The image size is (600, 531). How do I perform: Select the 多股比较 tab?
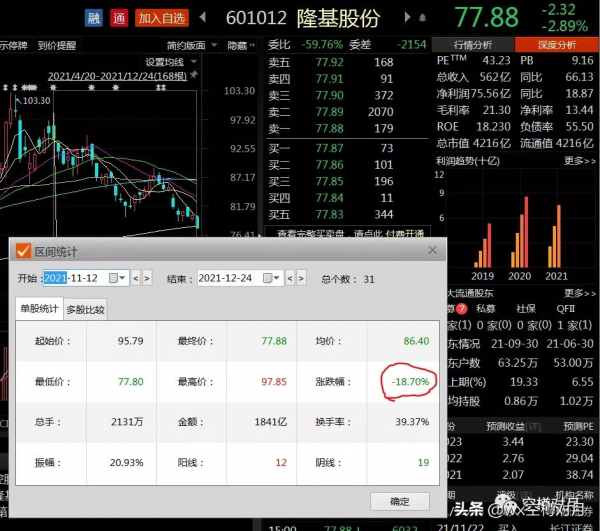pos(85,309)
